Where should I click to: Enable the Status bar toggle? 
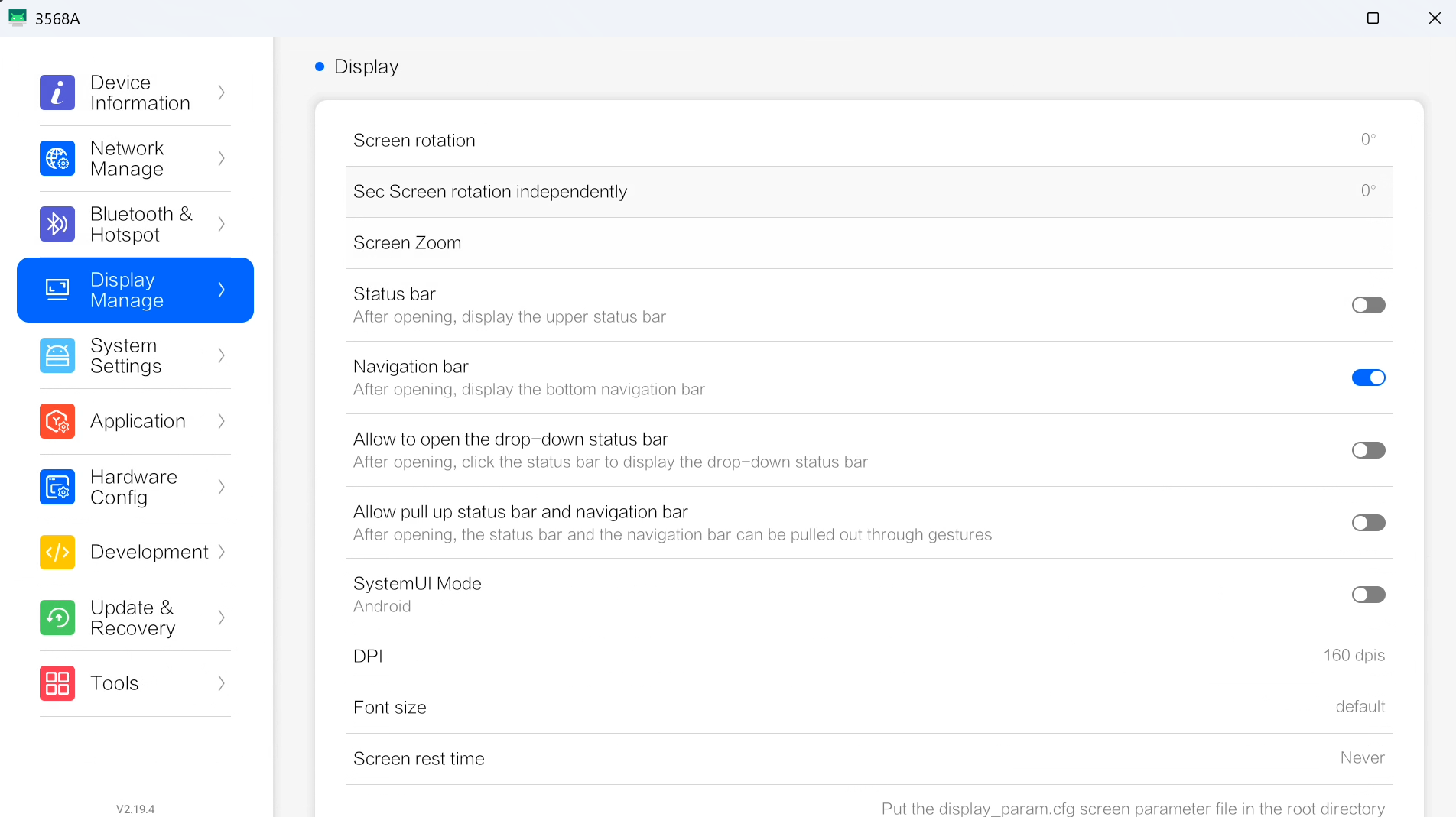[1368, 305]
